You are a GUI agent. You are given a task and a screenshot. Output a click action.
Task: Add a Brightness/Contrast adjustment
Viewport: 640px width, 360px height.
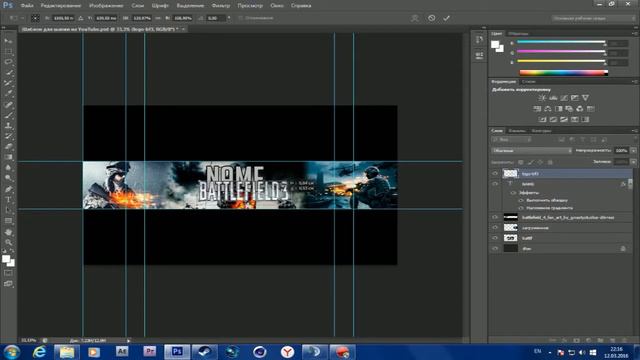click(x=542, y=98)
